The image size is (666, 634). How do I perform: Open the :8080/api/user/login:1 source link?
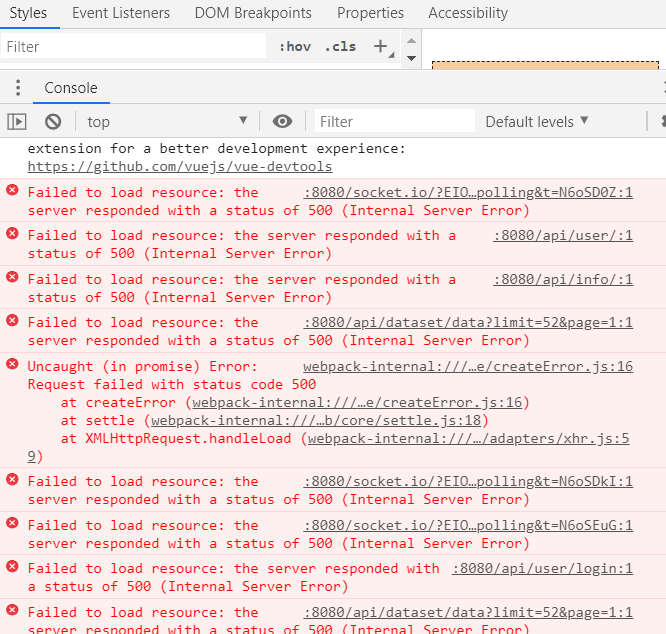coord(542,568)
